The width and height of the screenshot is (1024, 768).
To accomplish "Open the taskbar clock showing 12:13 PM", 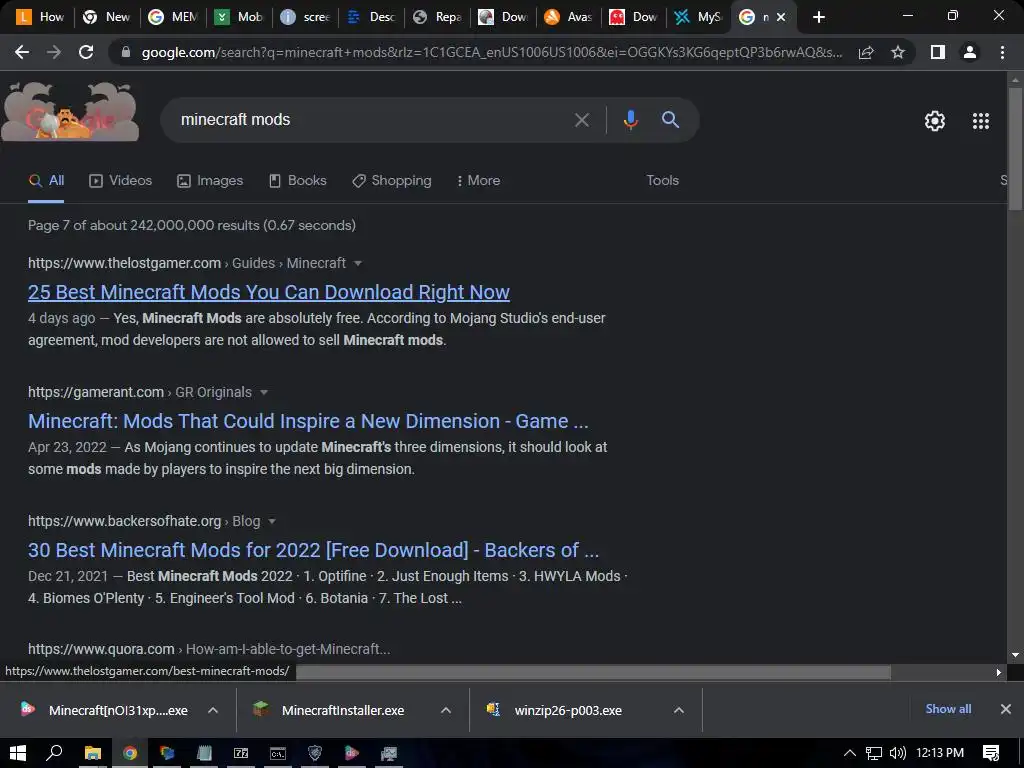I will (940, 753).
